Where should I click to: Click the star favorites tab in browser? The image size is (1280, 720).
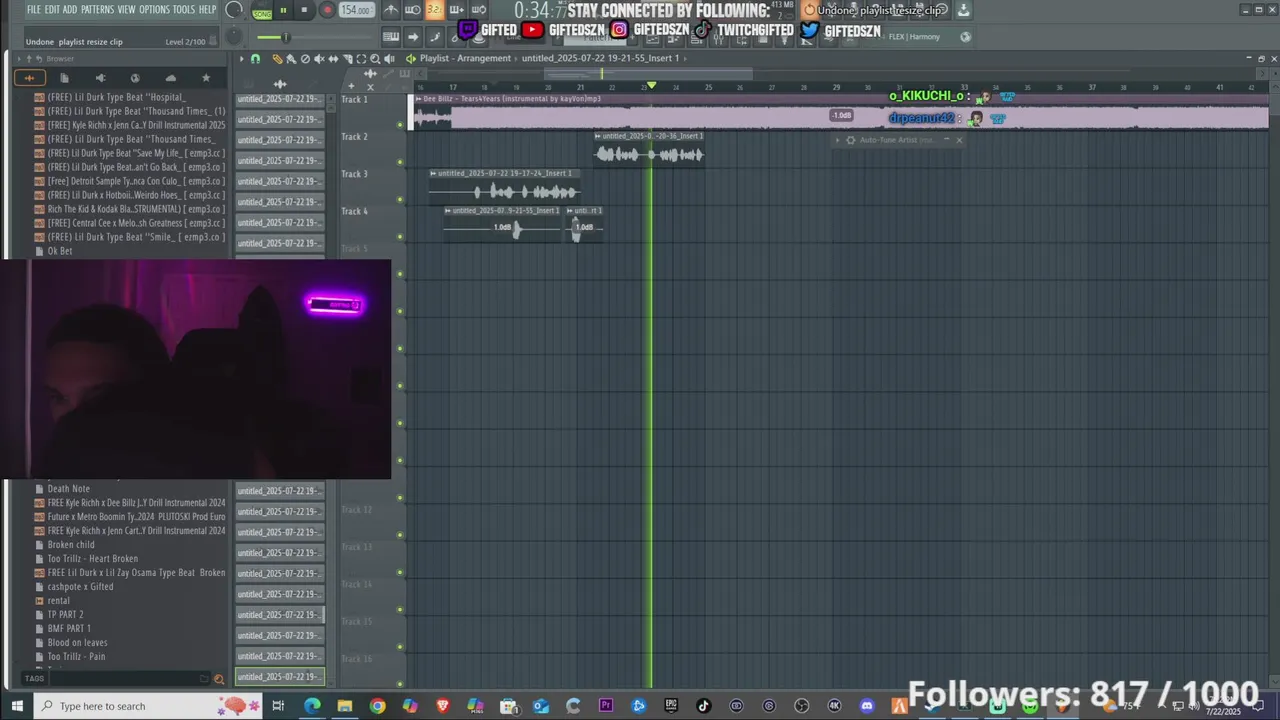(x=206, y=78)
